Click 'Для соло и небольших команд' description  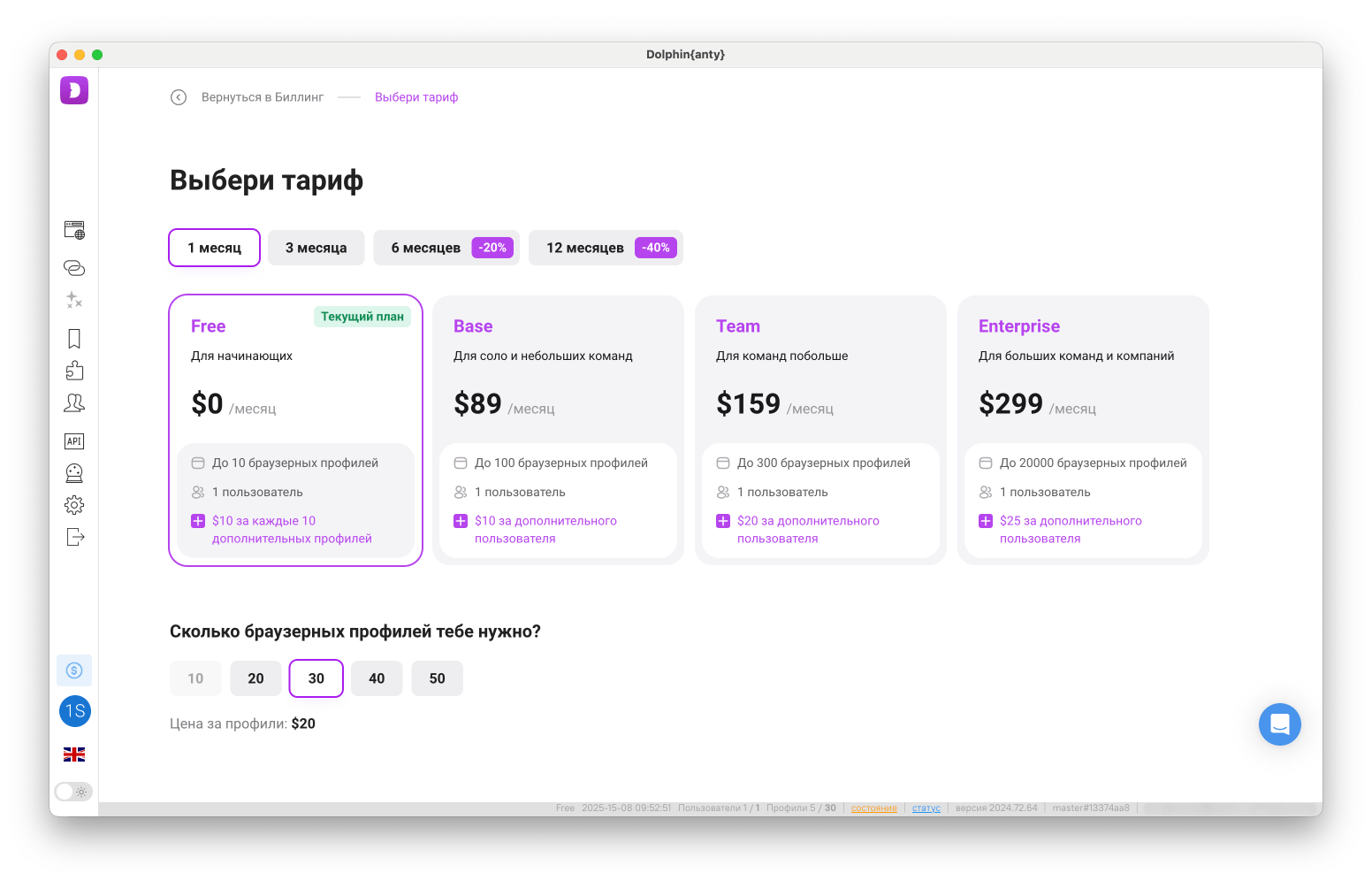(543, 356)
